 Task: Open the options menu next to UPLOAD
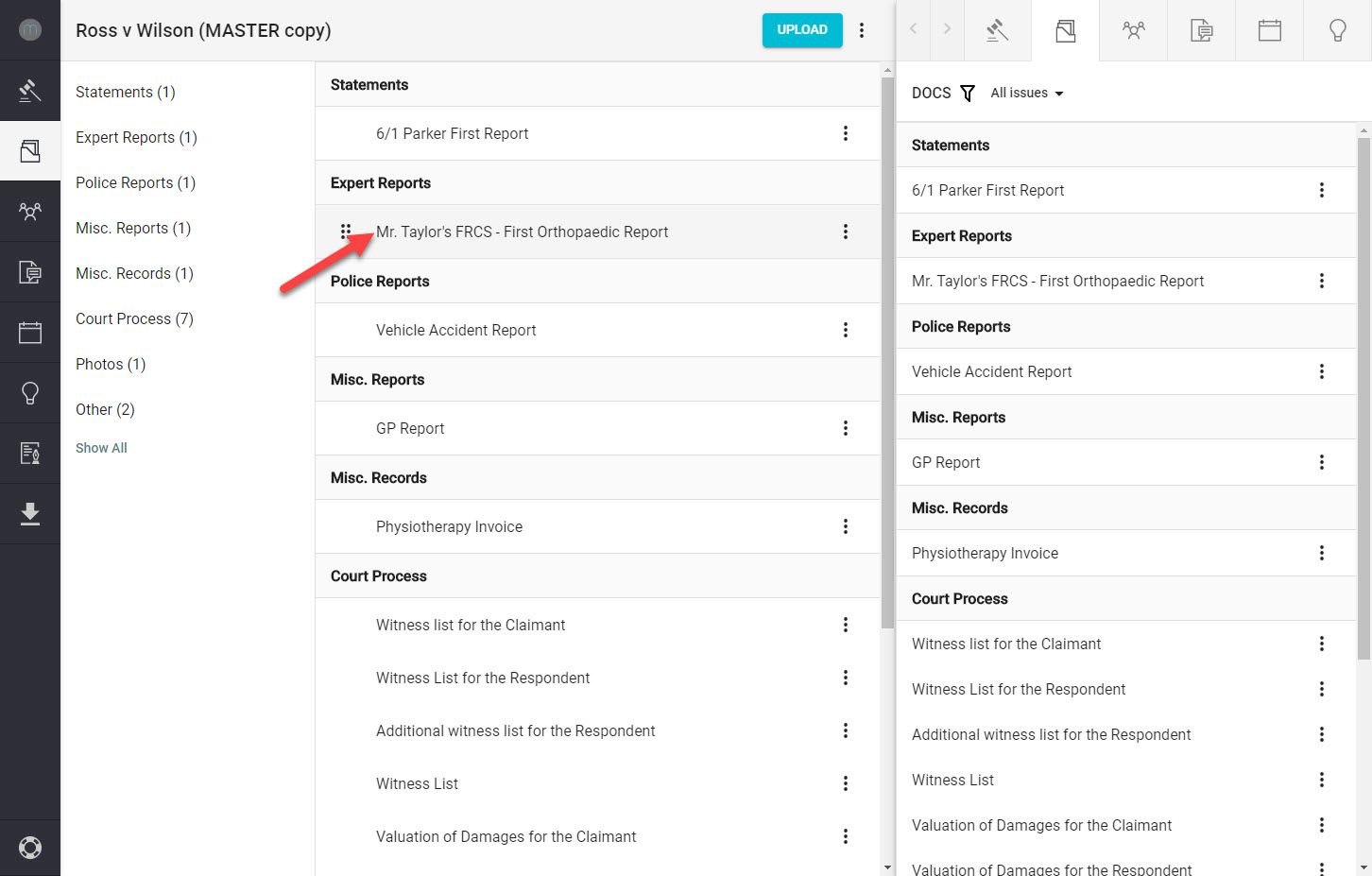(862, 30)
